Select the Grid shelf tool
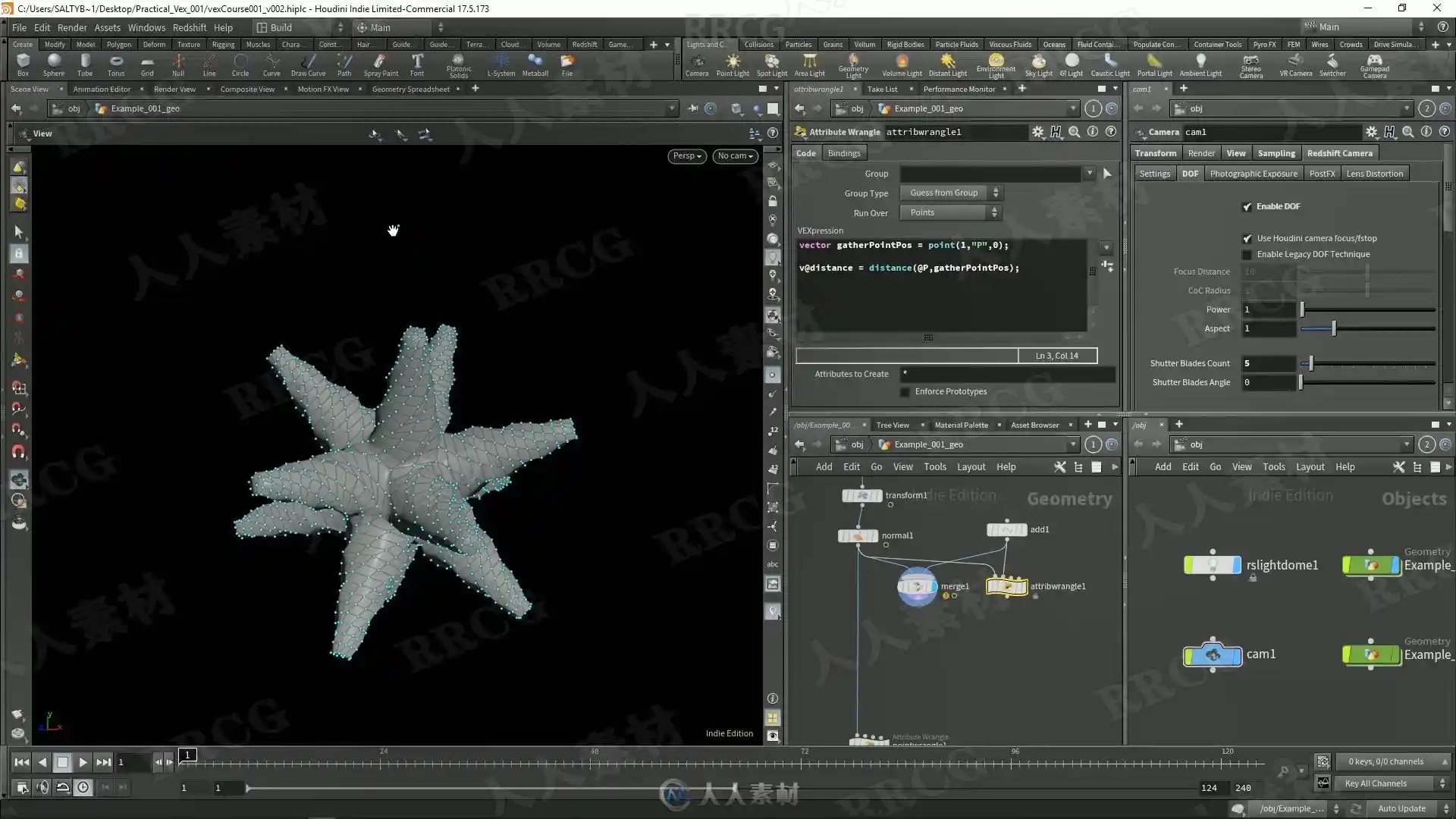The width and height of the screenshot is (1456, 819). tap(147, 65)
